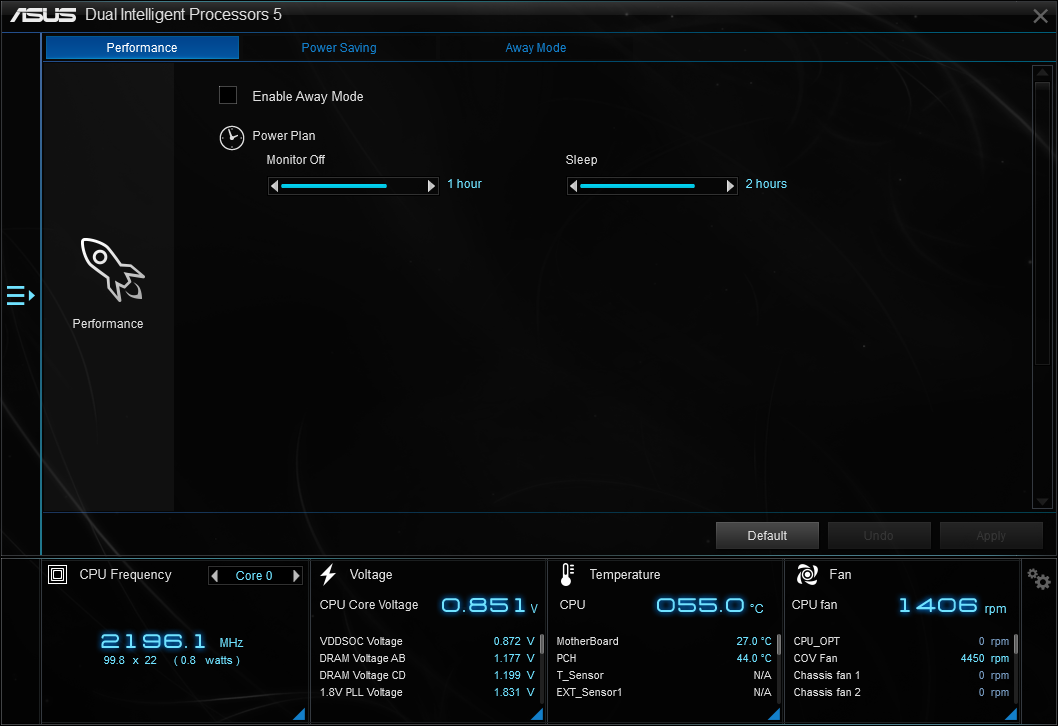1058x726 pixels.
Task: Click the VDDSOC Voltage row
Action: click(427, 641)
